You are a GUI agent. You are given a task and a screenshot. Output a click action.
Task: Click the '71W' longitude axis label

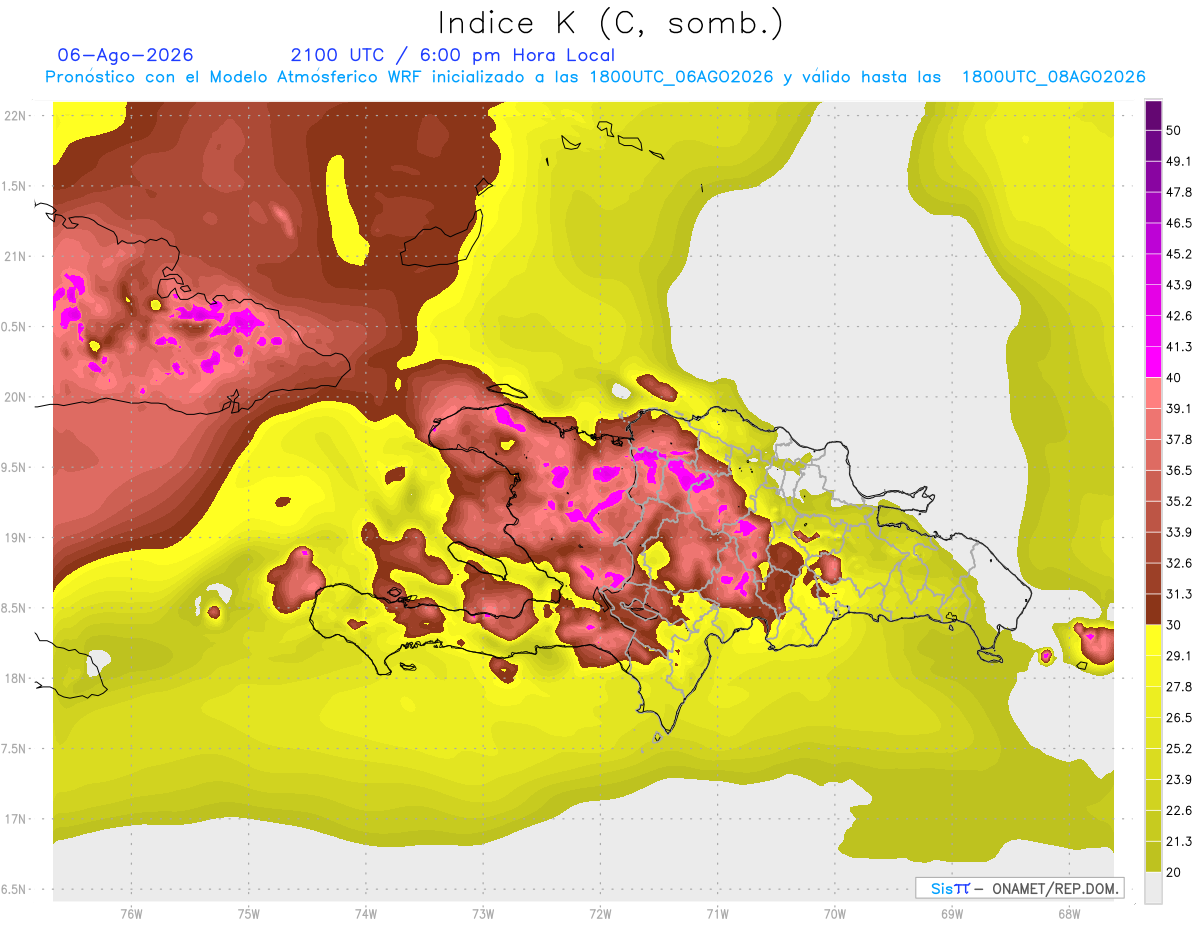pyautogui.click(x=717, y=913)
